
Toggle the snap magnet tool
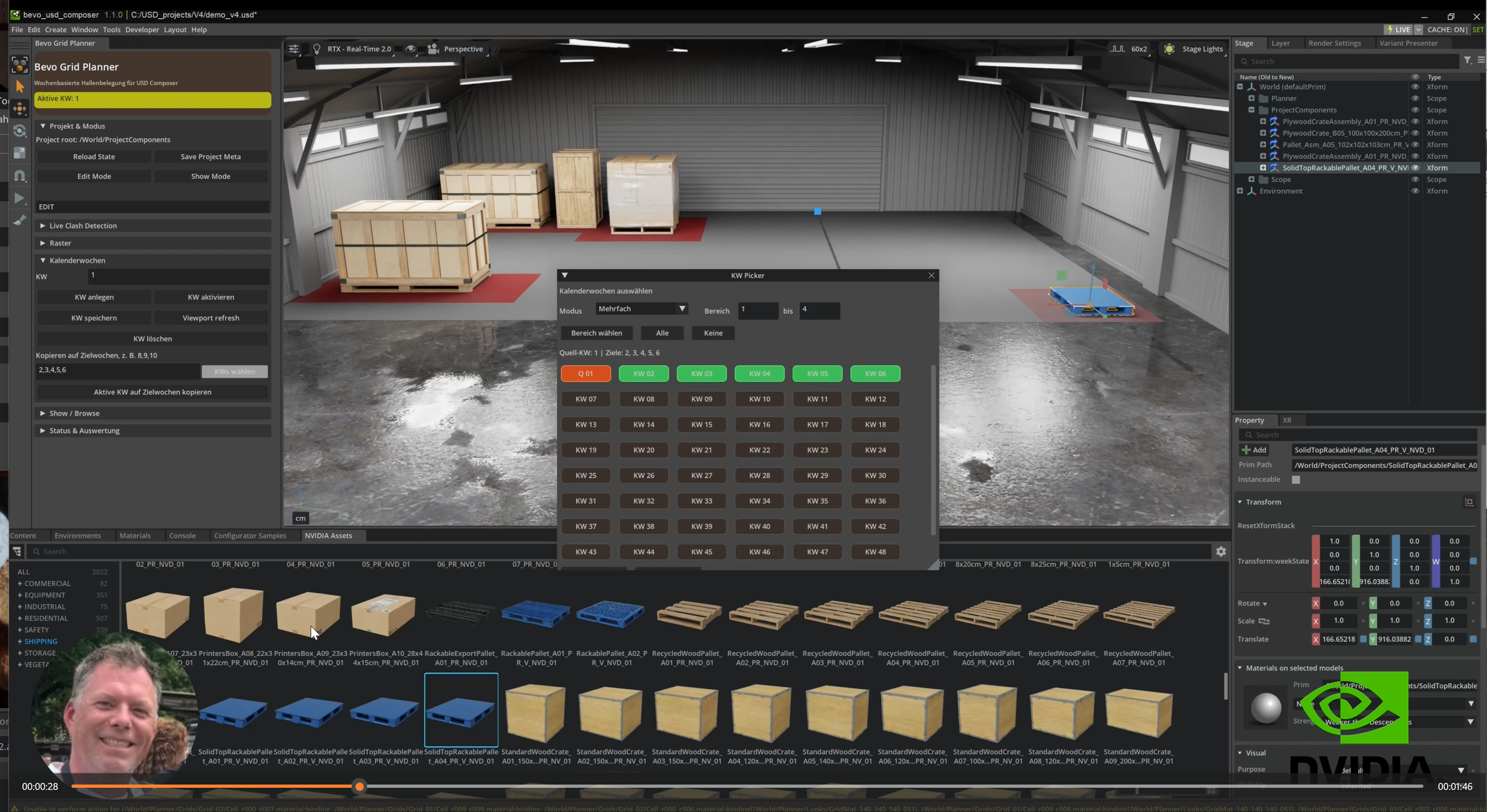point(19,175)
